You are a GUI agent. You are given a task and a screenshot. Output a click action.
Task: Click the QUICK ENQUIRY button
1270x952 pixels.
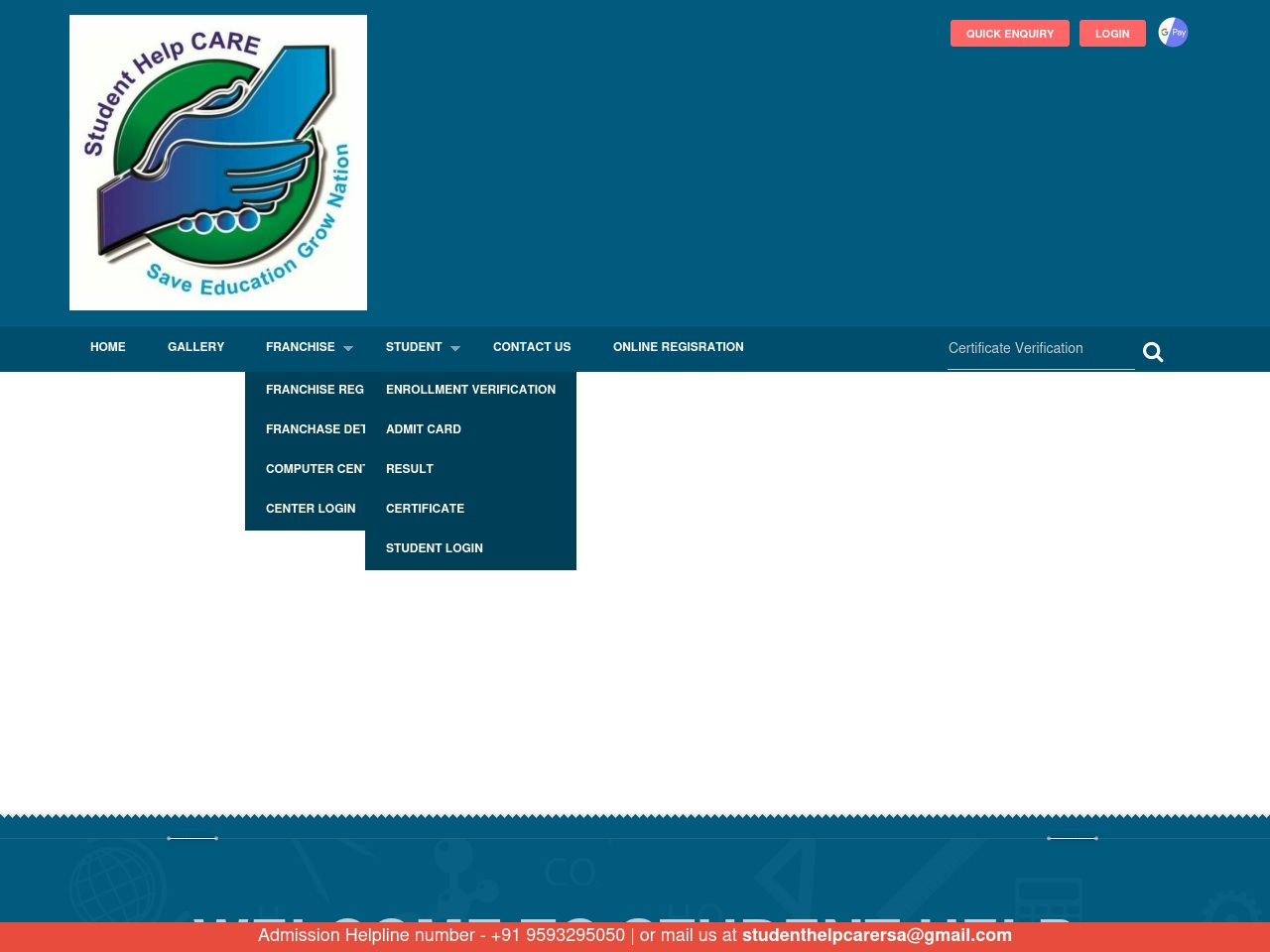1010,34
